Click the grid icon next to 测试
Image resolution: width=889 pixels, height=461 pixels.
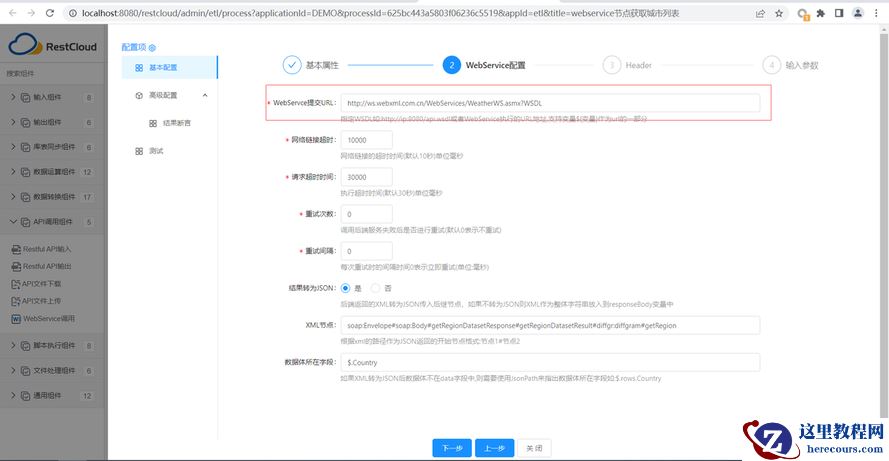(139, 151)
